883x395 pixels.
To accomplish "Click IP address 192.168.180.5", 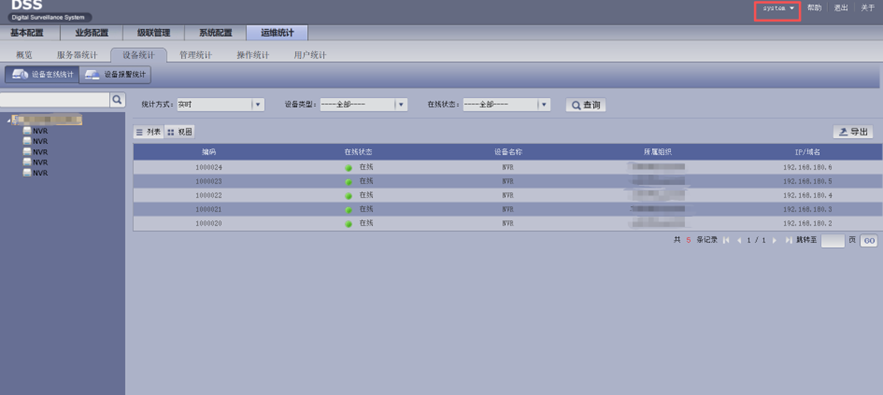I will point(808,182).
